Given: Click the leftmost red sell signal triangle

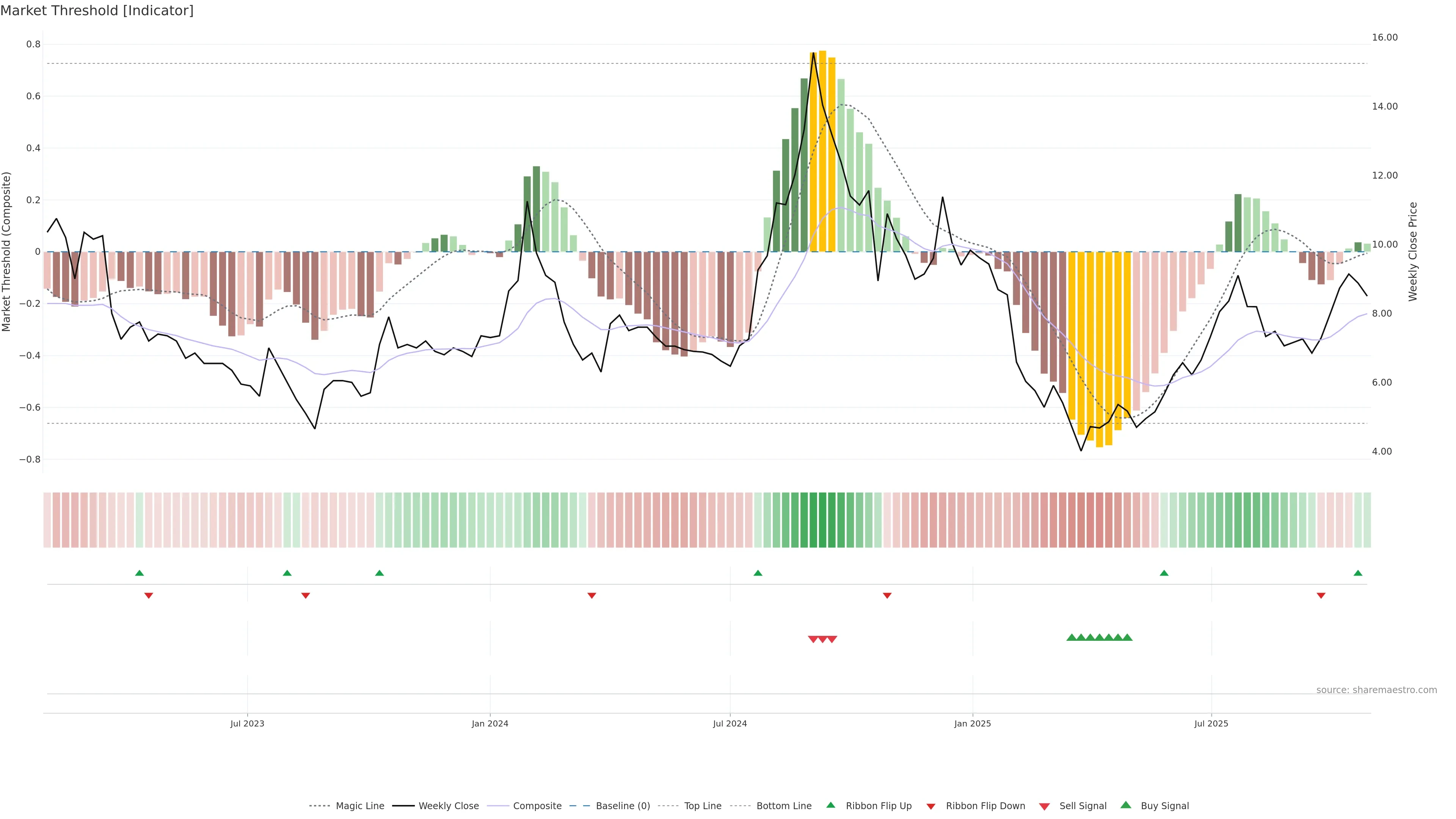Looking at the screenshot, I should (x=813, y=639).
